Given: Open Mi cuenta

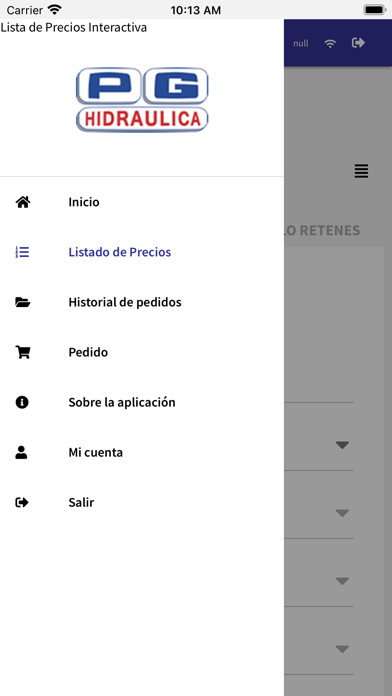Looking at the screenshot, I should pyautogui.click(x=142, y=452).
